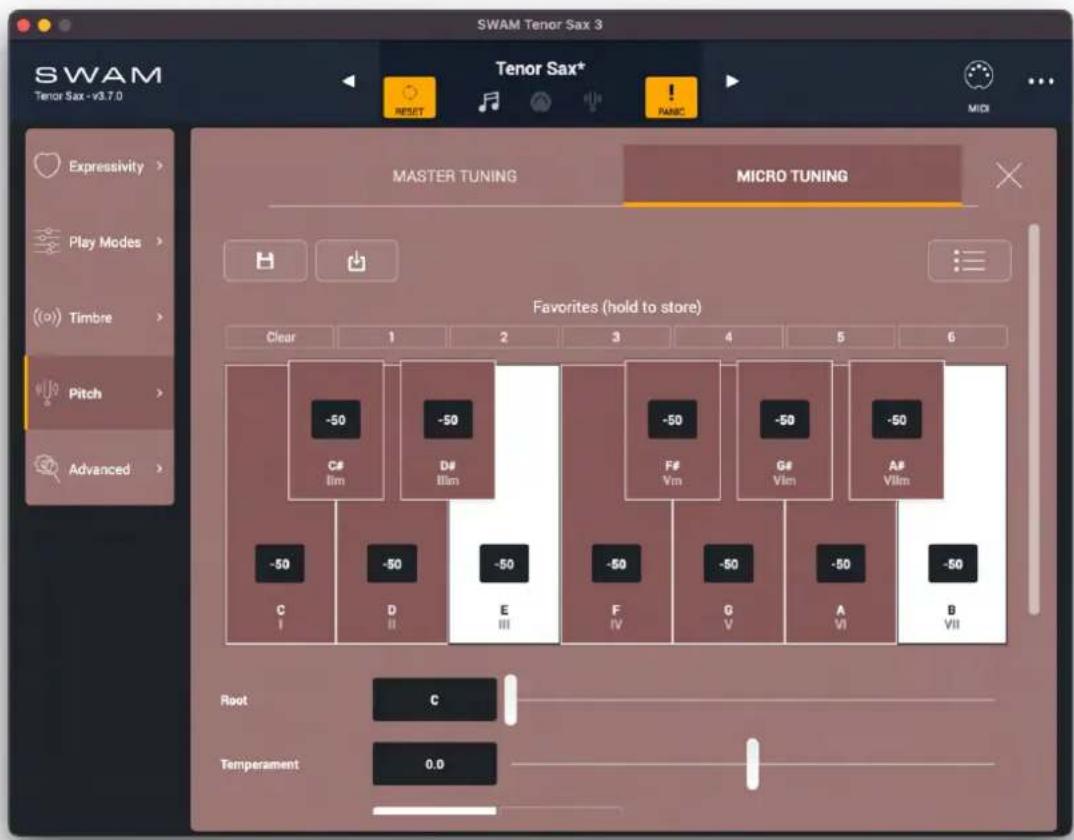Save micro tuning with floppy disk icon

point(265,260)
